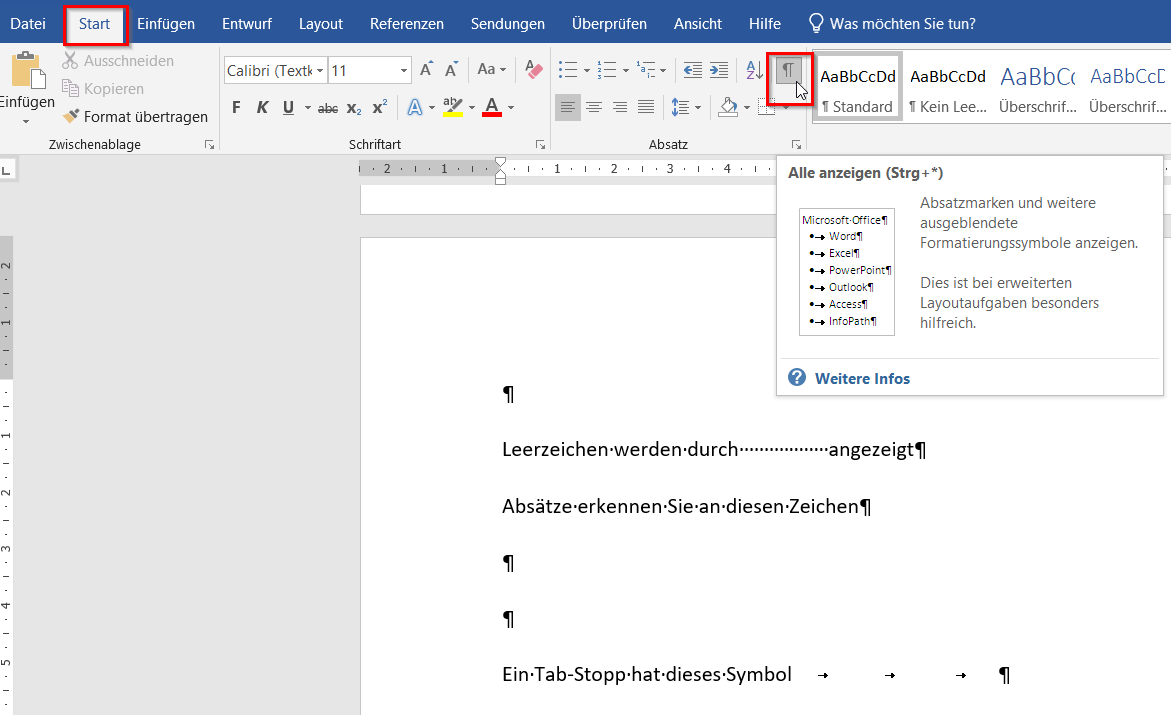Click the sort A-Z icon
Viewport: 1171px width, 715px height.
(x=754, y=70)
